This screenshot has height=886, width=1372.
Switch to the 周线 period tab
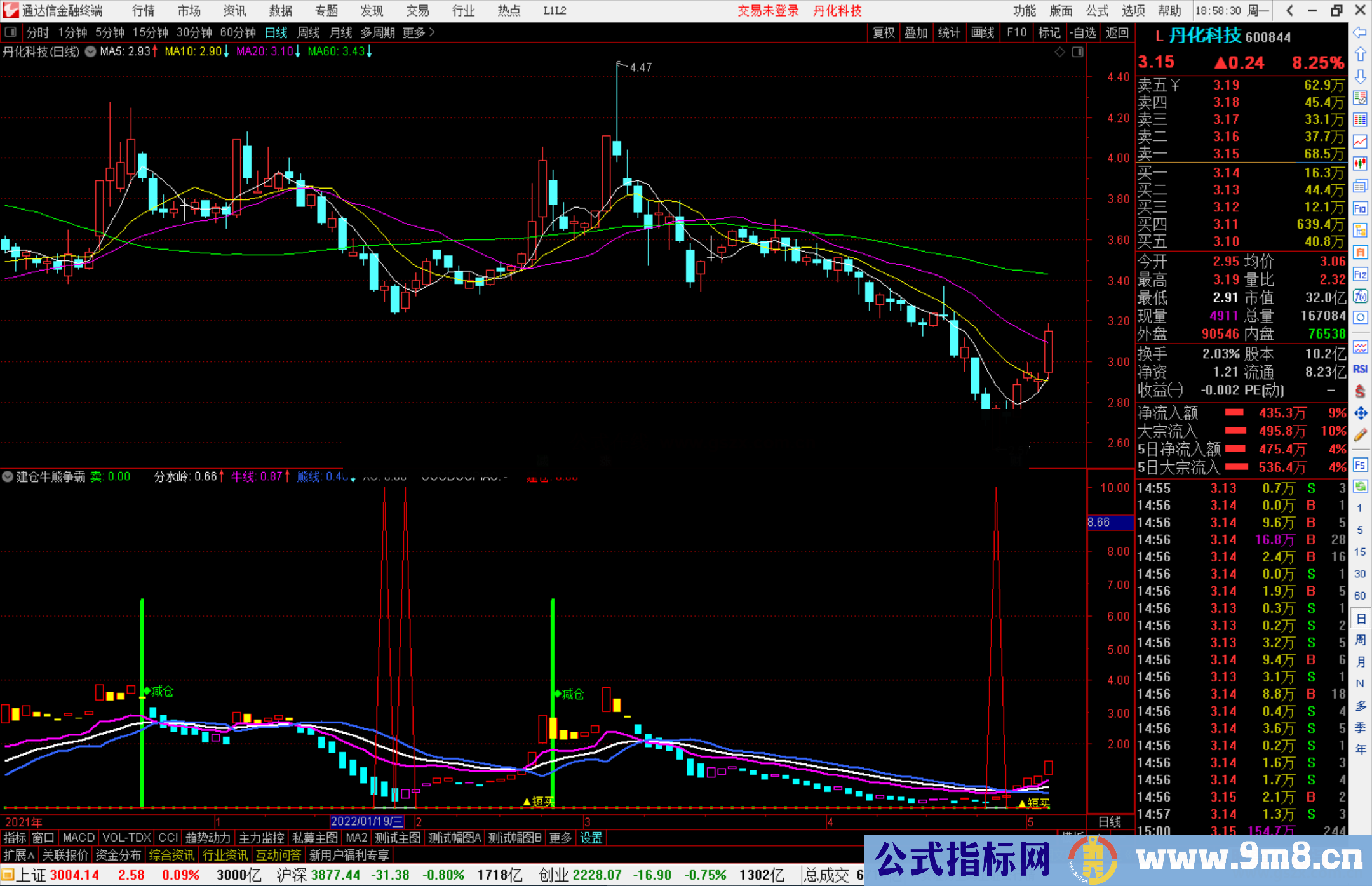(x=309, y=32)
